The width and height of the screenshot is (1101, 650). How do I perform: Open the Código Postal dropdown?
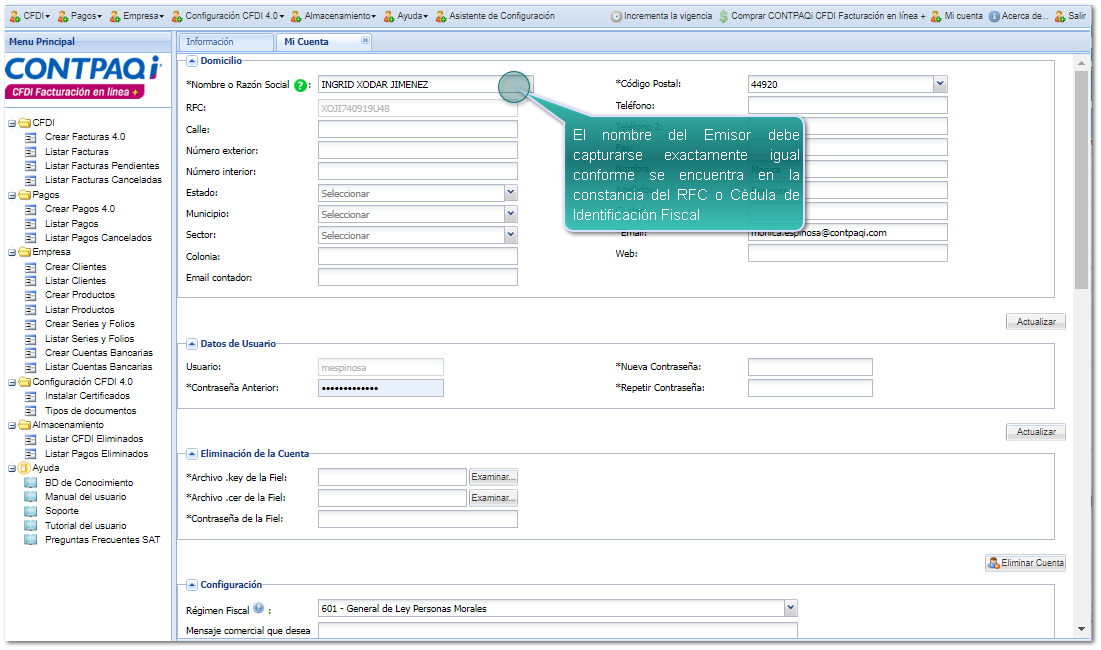pos(940,85)
